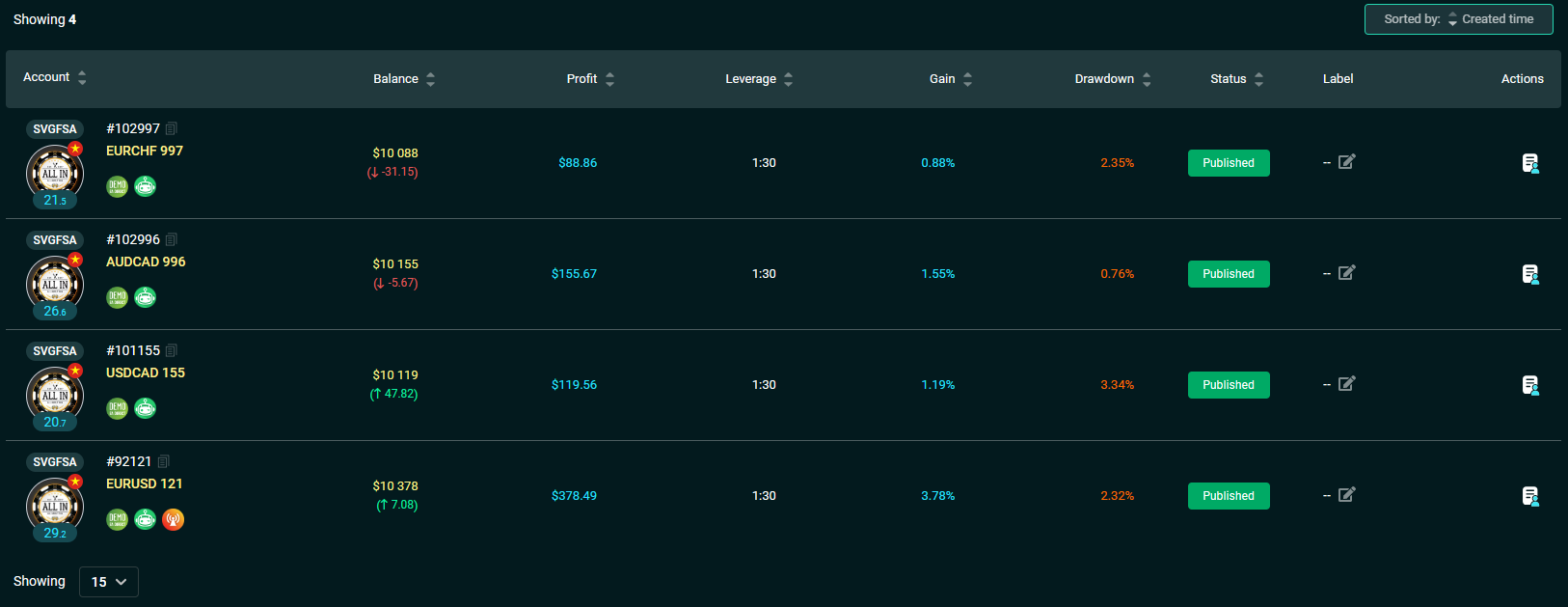Viewport: 1568px width, 607px height.
Task: Open the AUDCAD 996 account link
Action: click(x=146, y=262)
